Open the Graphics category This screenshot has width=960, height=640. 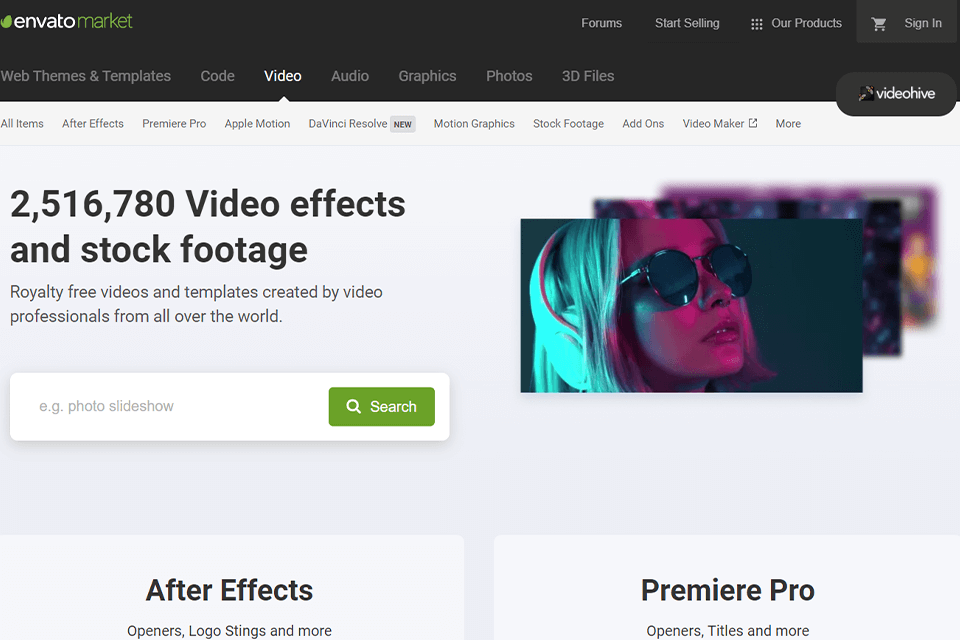tap(427, 76)
